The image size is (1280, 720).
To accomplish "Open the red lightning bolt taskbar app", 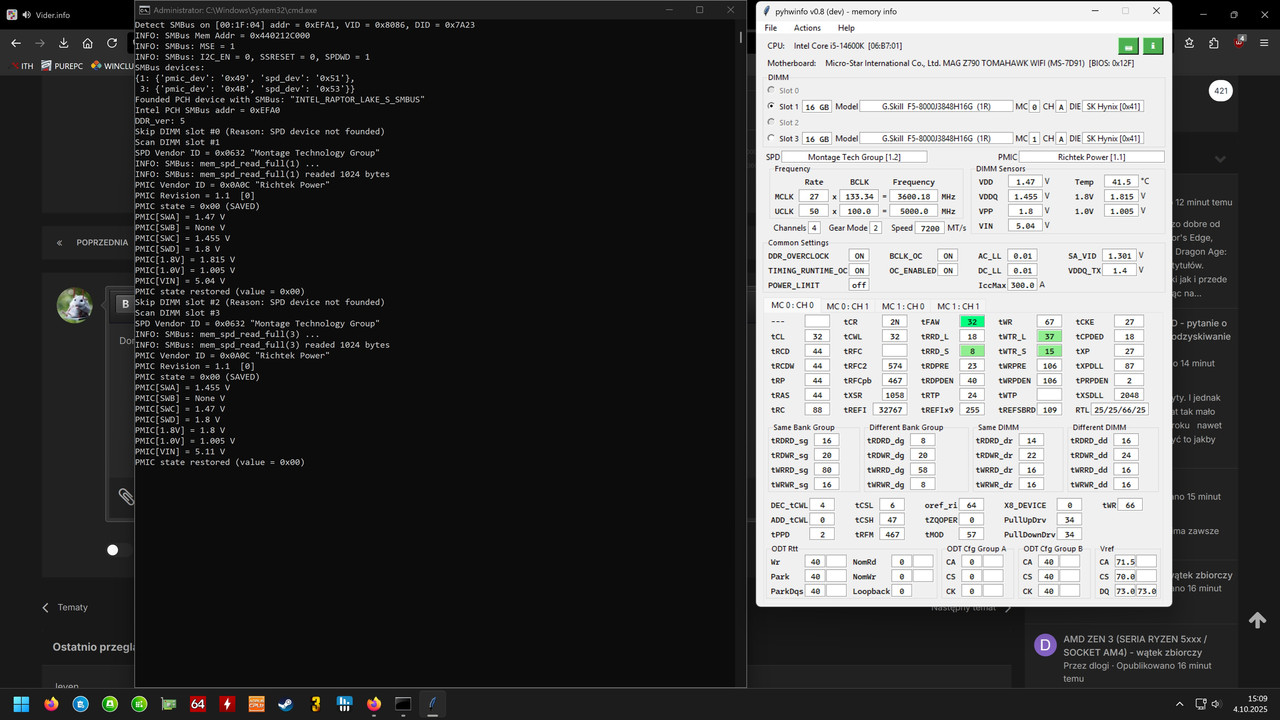I will 227,704.
